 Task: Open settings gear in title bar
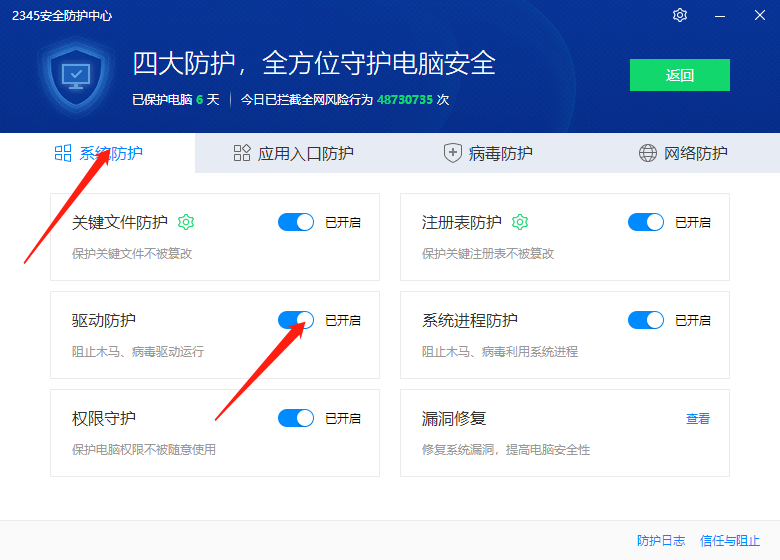point(680,15)
